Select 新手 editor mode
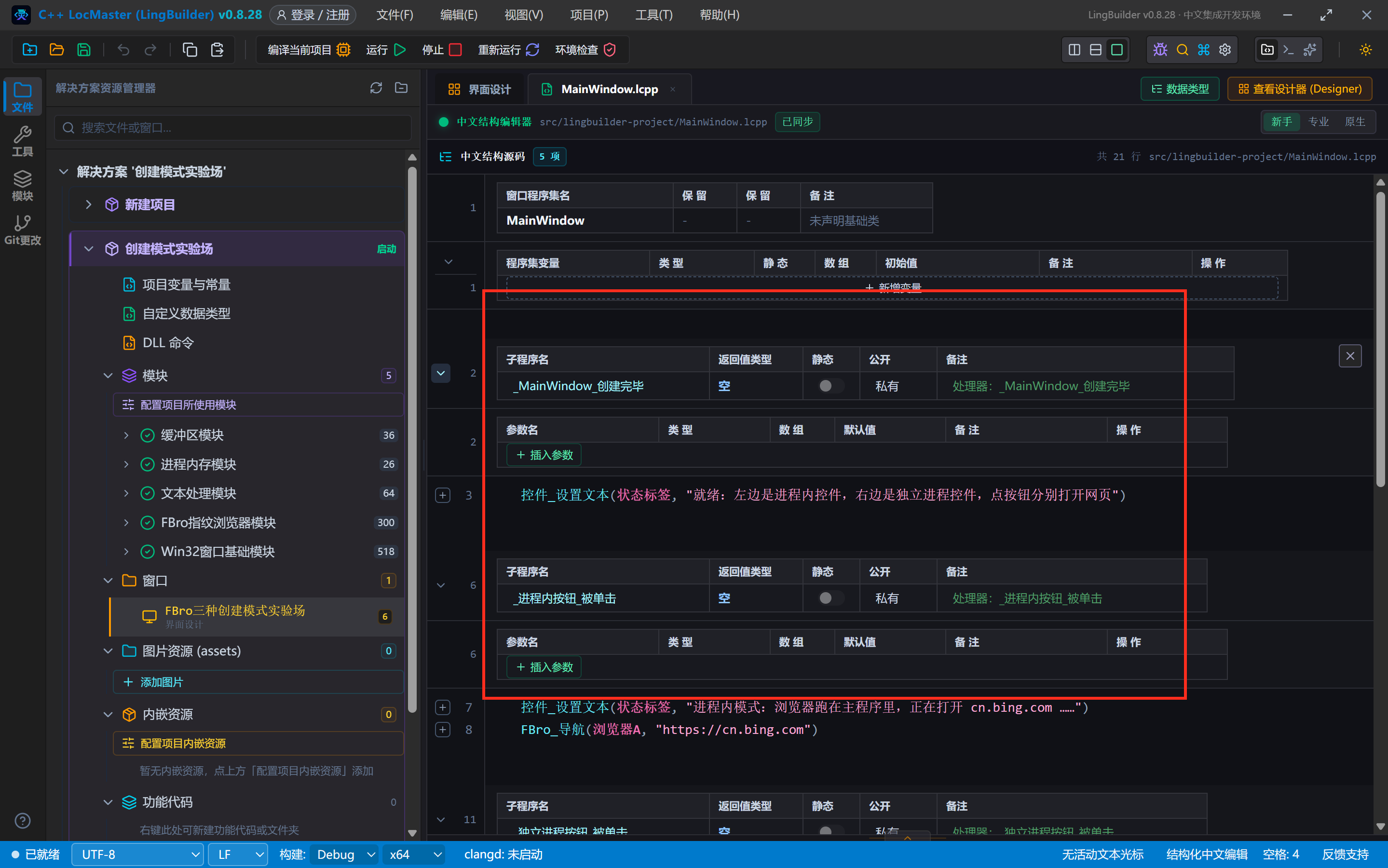 pyautogui.click(x=1281, y=122)
